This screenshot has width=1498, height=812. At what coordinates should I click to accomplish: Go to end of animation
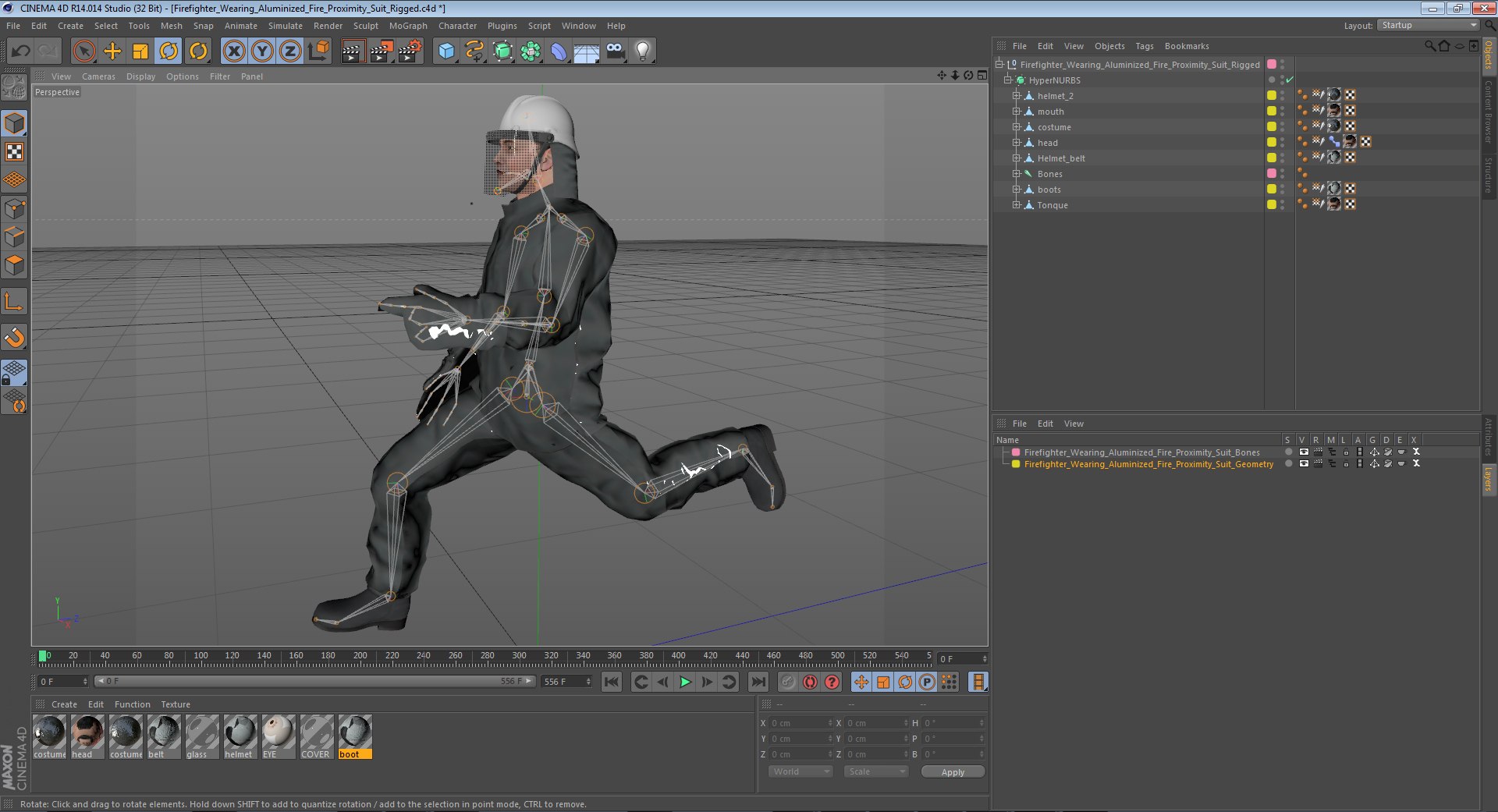[758, 683]
